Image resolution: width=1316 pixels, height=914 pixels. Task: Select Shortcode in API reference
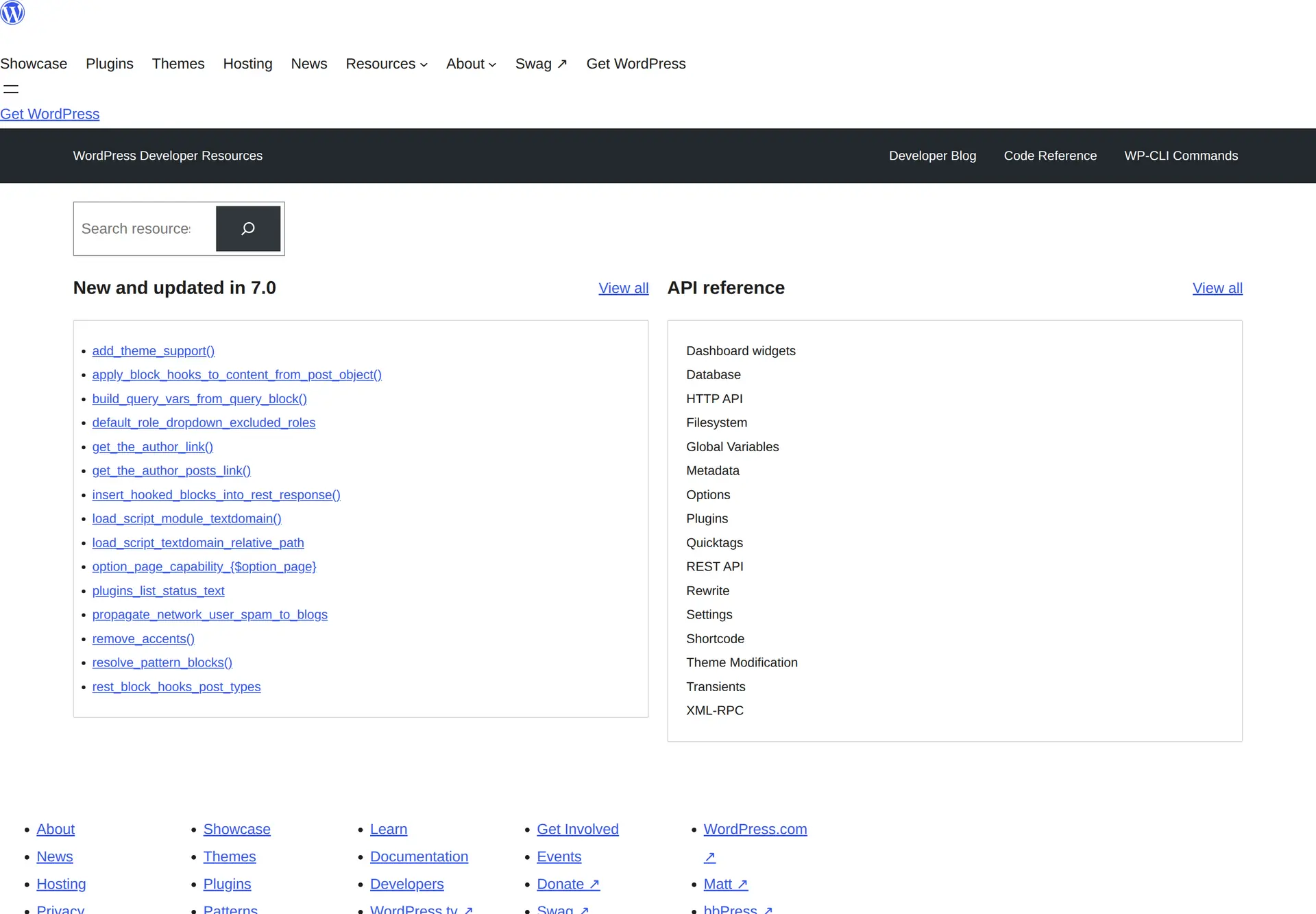point(716,639)
